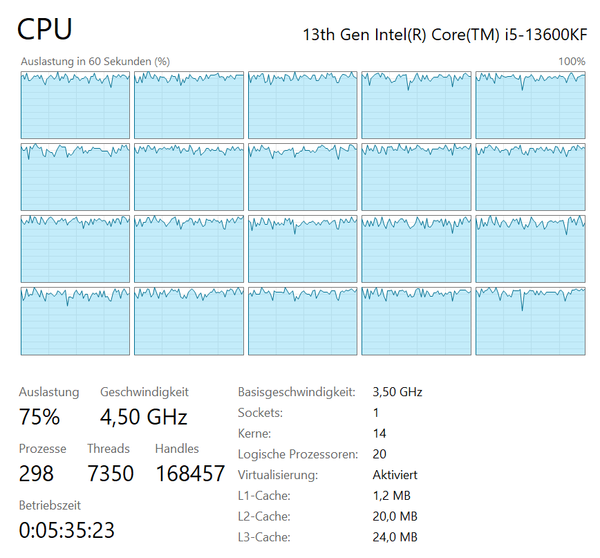Click the Basisgeschwindigkeit value 3,50 GHz
This screenshot has width=600, height=558.
[x=397, y=392]
